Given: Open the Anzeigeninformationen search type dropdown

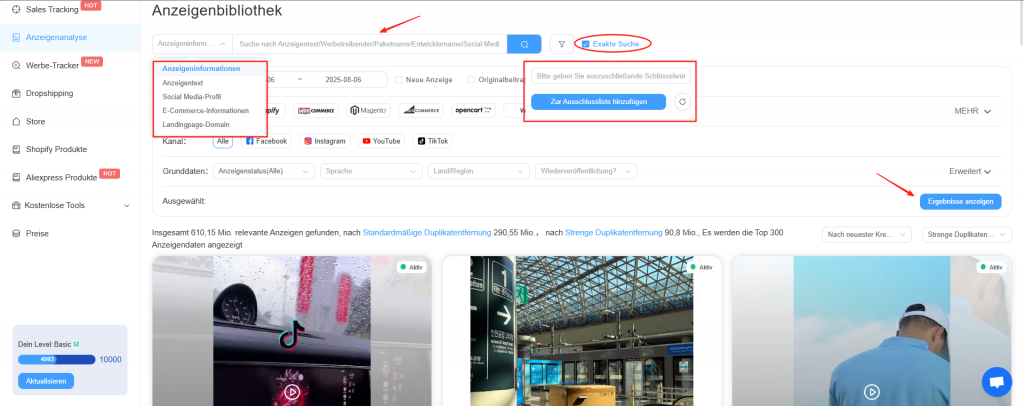Looking at the screenshot, I should (x=192, y=44).
